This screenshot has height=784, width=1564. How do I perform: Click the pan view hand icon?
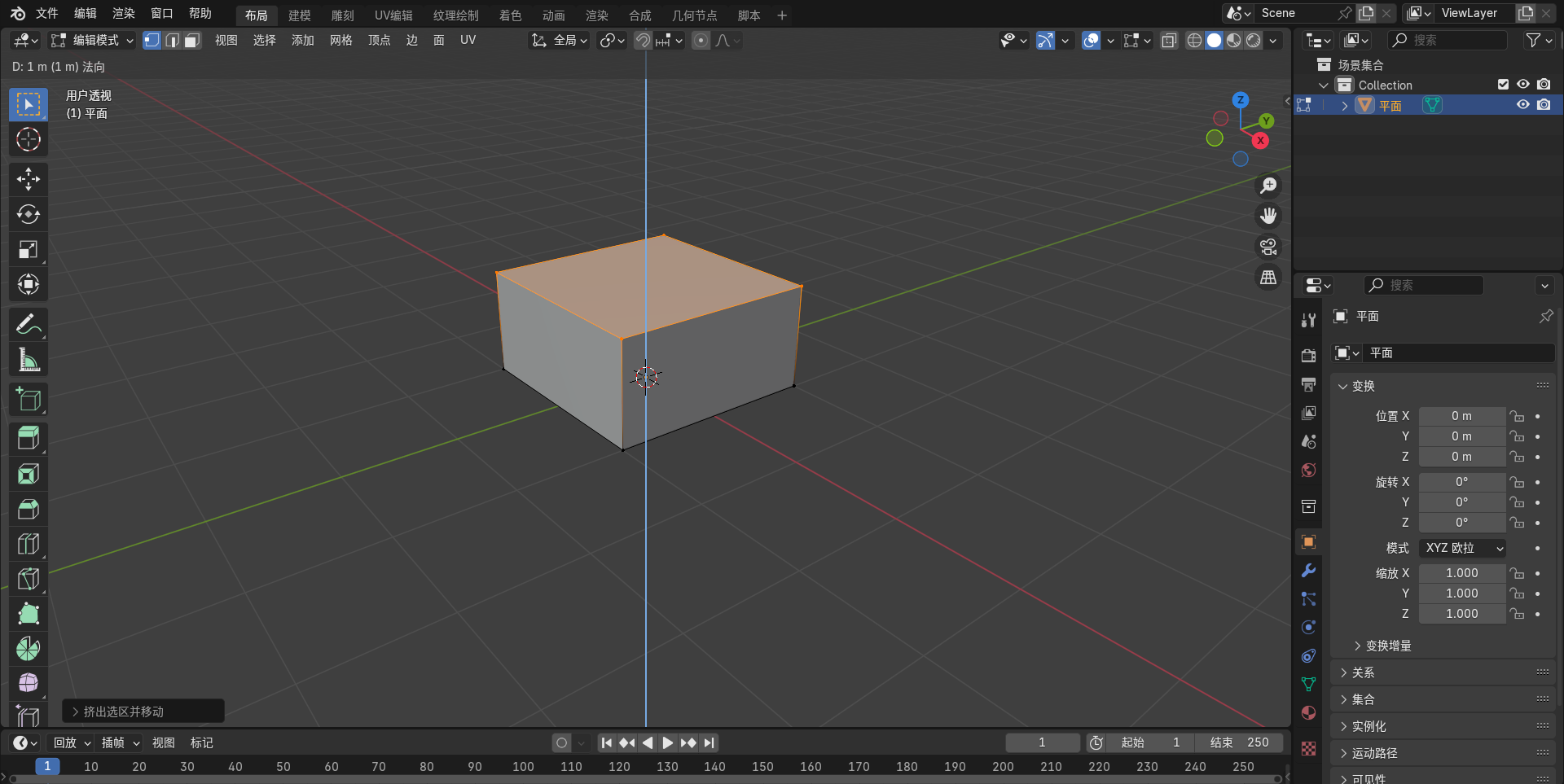1268,216
